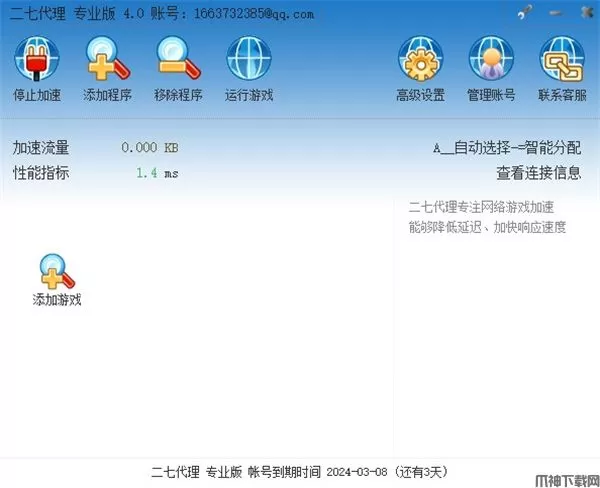Click the 加速流量 label

[x=41, y=148]
